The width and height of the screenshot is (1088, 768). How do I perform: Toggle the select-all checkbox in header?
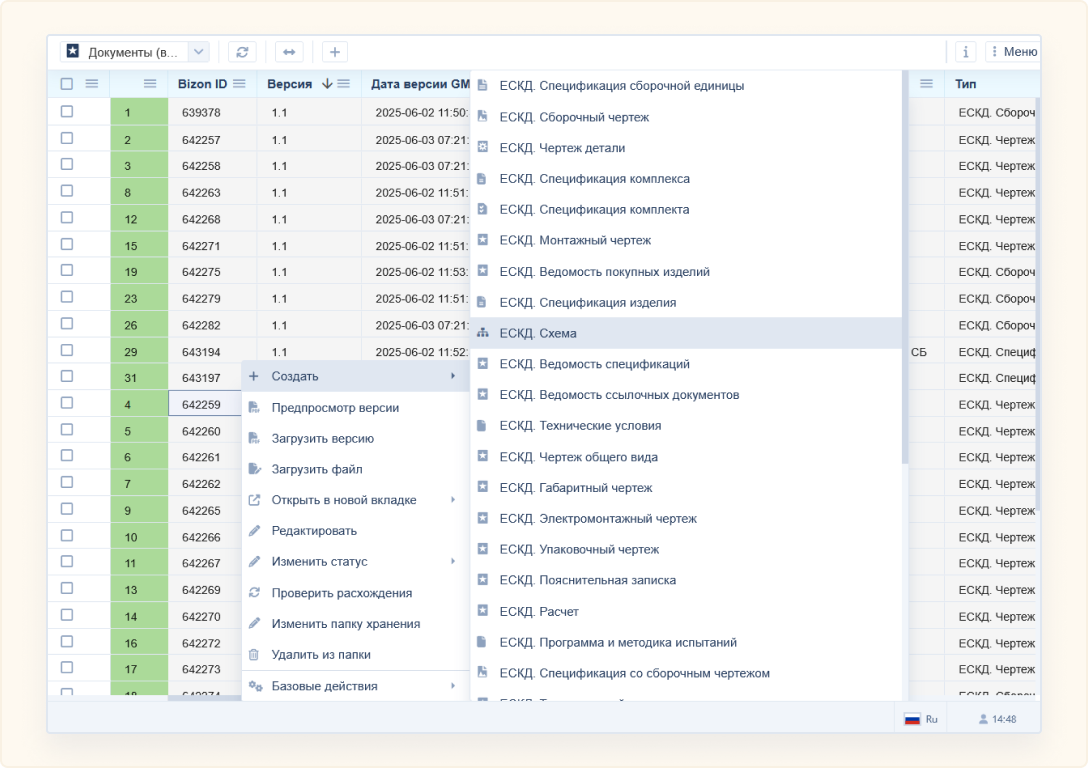click(x=67, y=84)
